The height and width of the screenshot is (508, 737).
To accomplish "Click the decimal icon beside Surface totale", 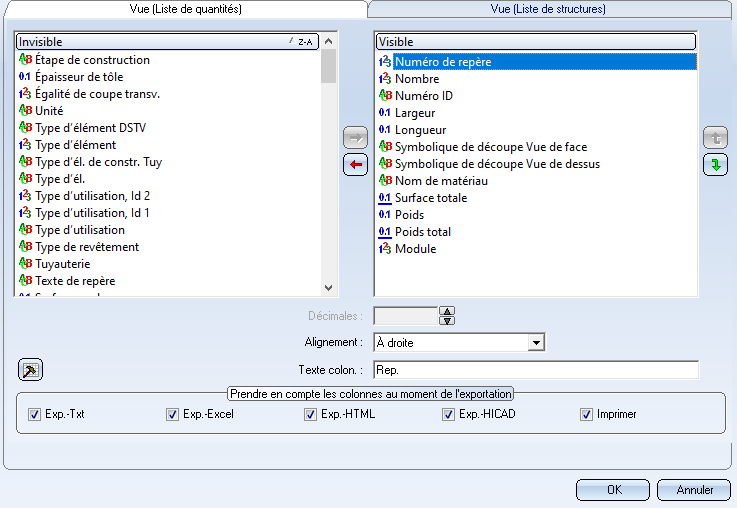I will (x=385, y=198).
